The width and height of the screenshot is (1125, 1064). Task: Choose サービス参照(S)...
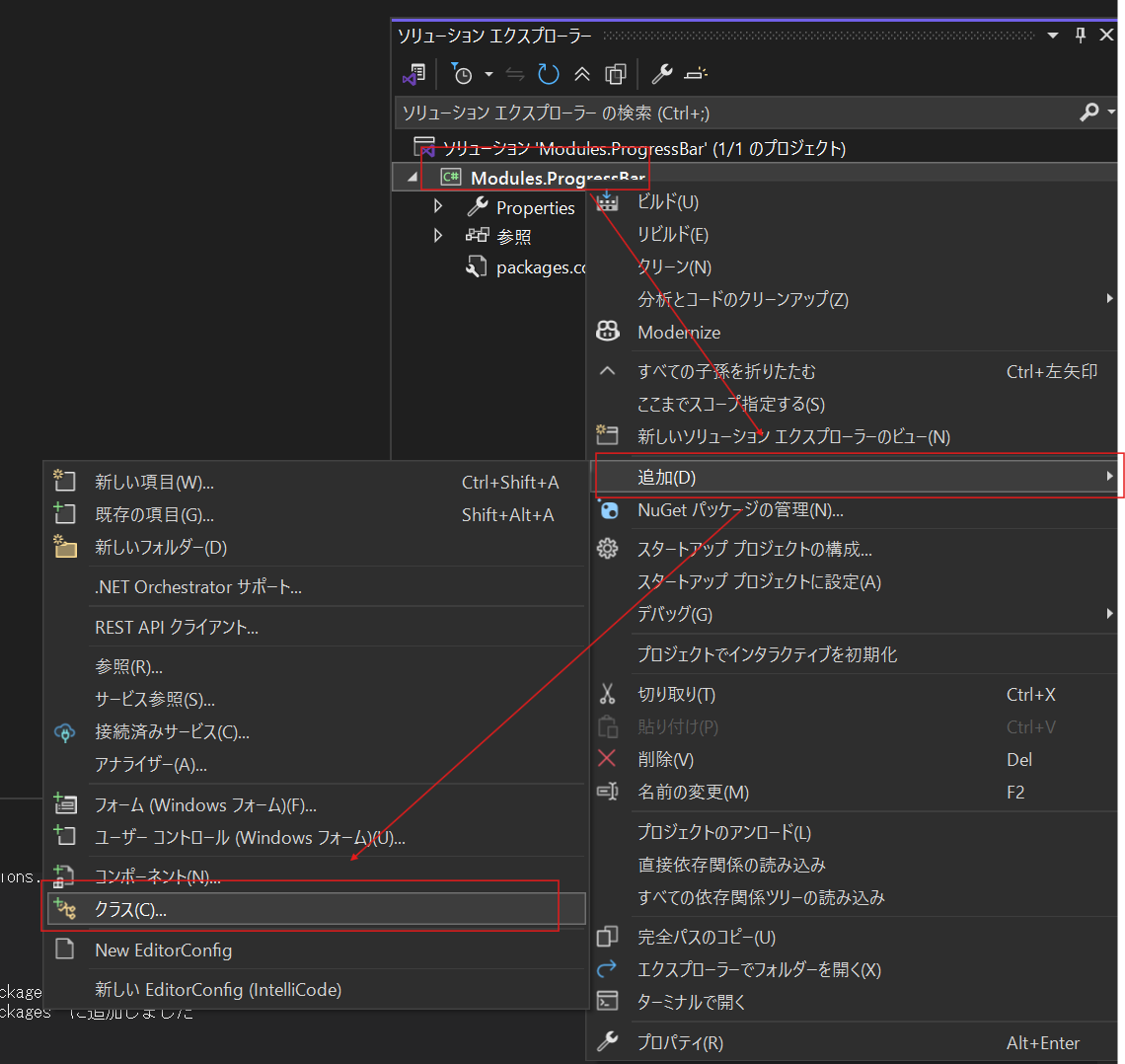(x=317, y=699)
